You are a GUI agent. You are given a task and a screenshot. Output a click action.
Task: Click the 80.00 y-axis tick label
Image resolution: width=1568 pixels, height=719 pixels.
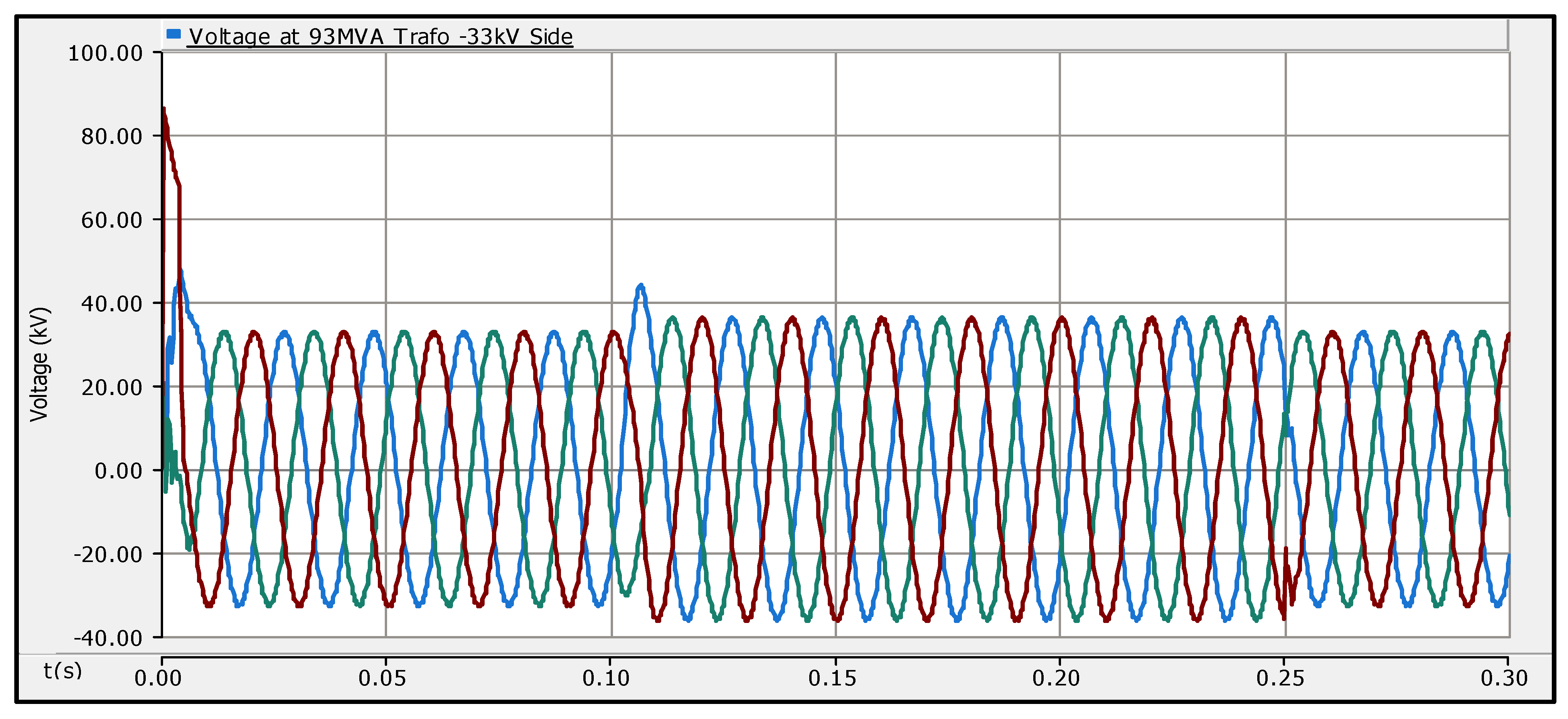pyautogui.click(x=111, y=137)
